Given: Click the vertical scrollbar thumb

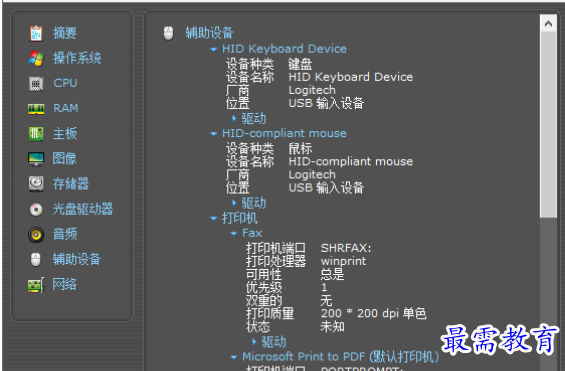Looking at the screenshot, I should pyautogui.click(x=548, y=125).
